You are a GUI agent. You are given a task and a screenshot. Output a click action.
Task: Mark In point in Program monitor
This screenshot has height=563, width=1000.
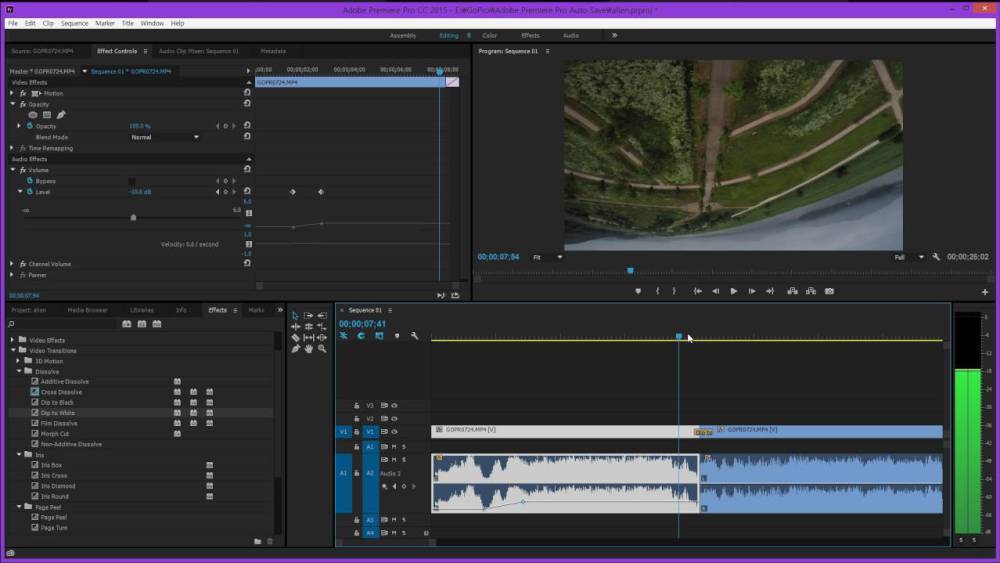click(x=658, y=291)
